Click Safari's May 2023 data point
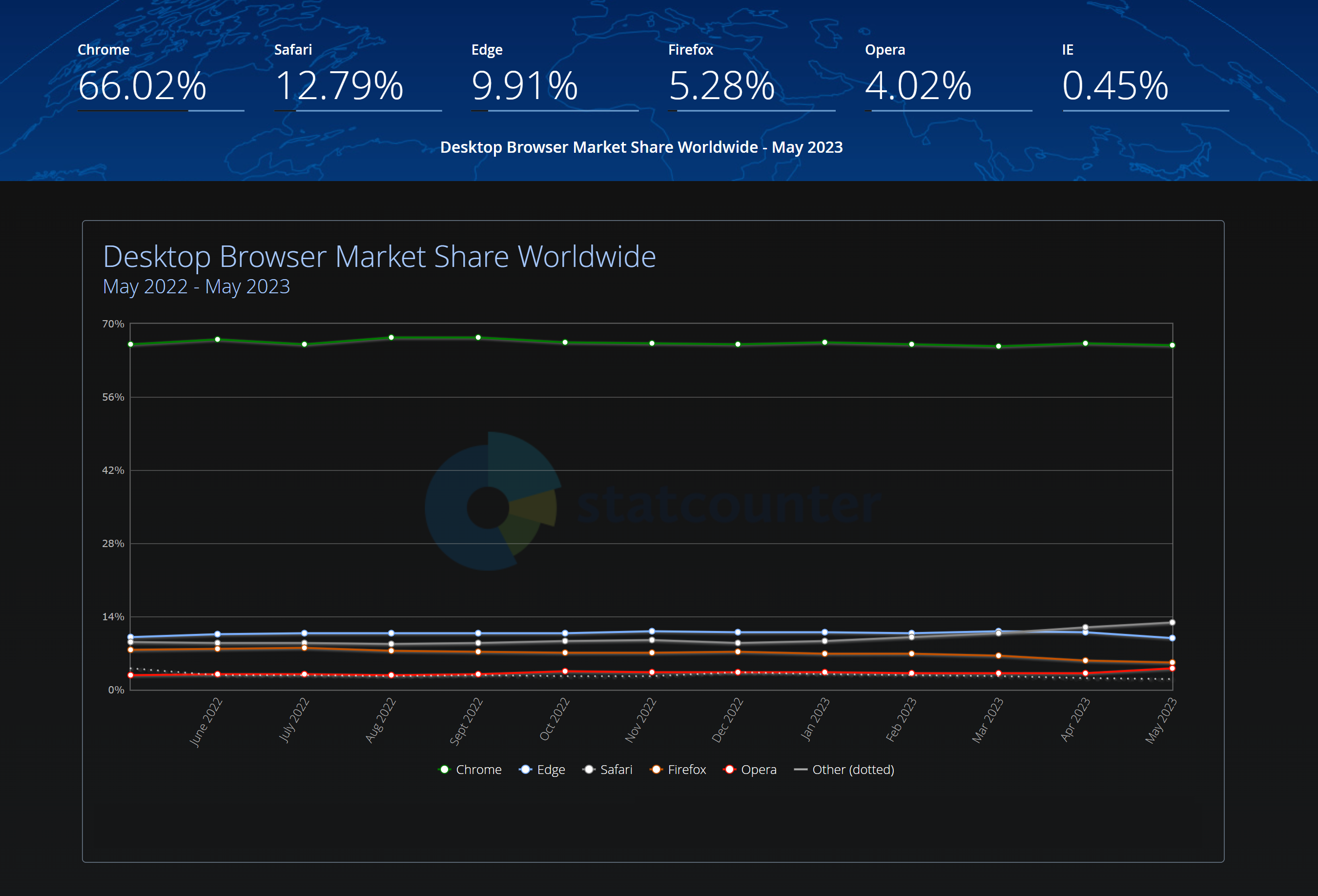This screenshot has width=1318, height=896. (x=1172, y=623)
